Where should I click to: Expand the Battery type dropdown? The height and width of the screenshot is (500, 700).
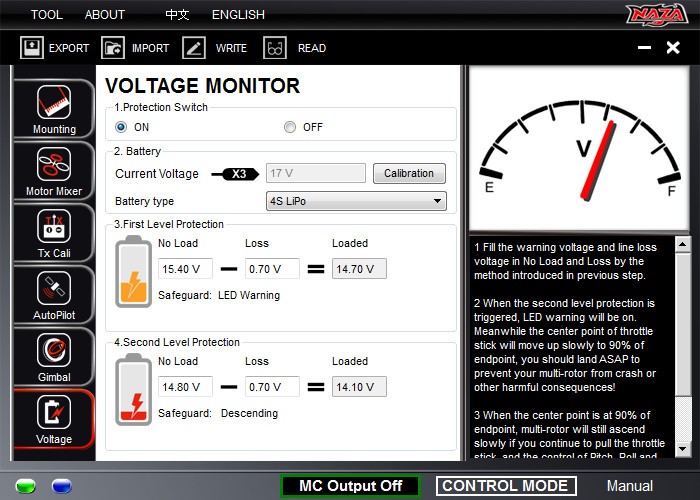coord(355,201)
